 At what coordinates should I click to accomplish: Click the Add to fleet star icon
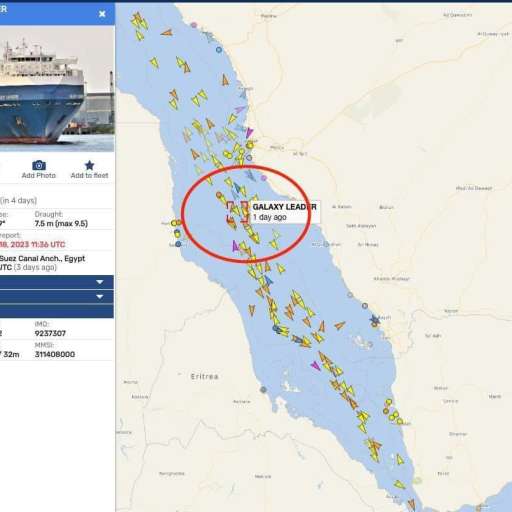(x=89, y=165)
